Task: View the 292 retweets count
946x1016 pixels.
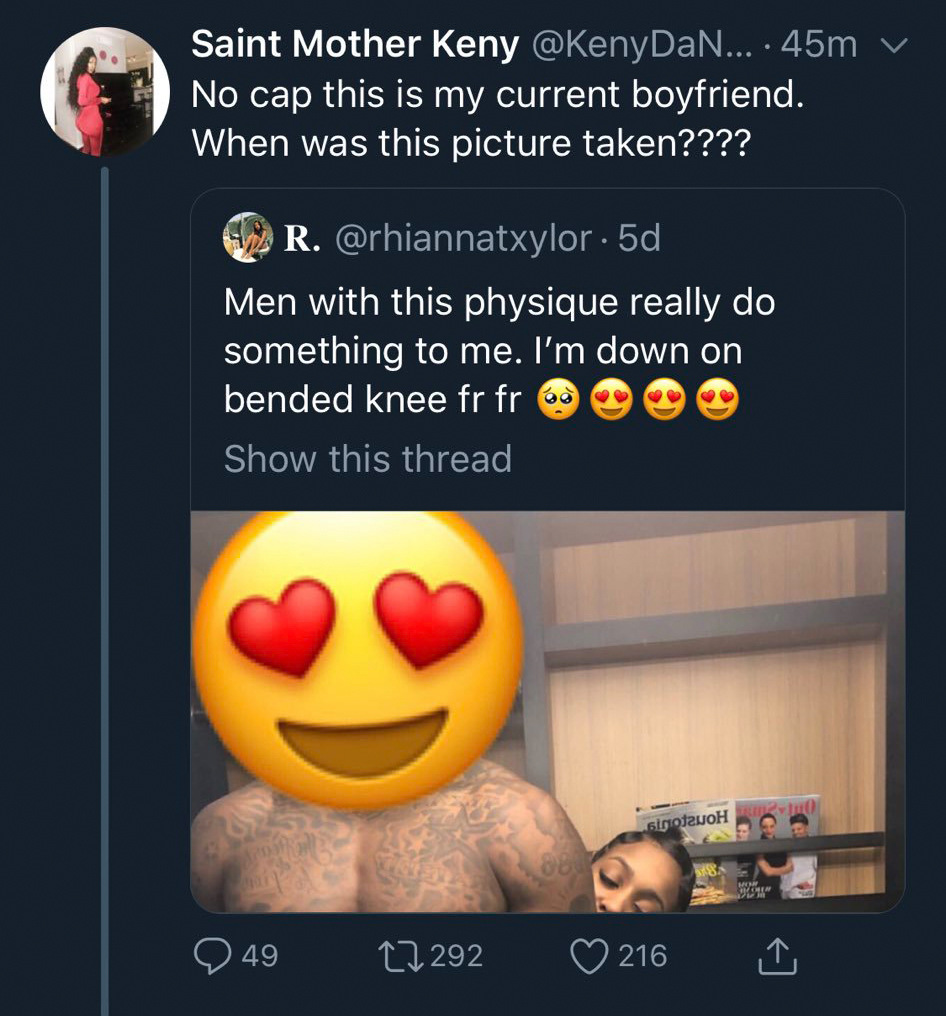Action: tap(457, 956)
